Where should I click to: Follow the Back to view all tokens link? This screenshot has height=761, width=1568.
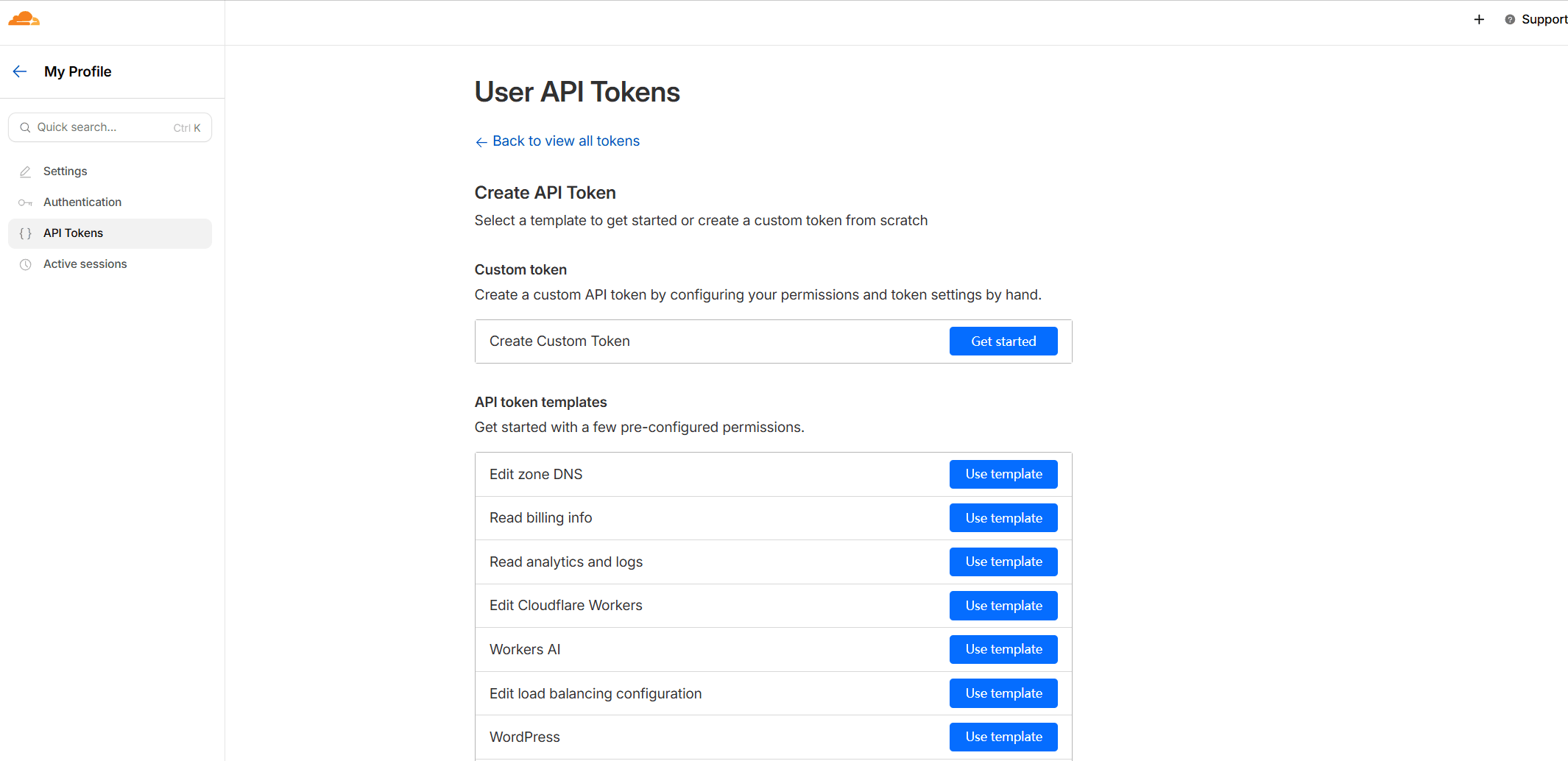click(x=565, y=141)
